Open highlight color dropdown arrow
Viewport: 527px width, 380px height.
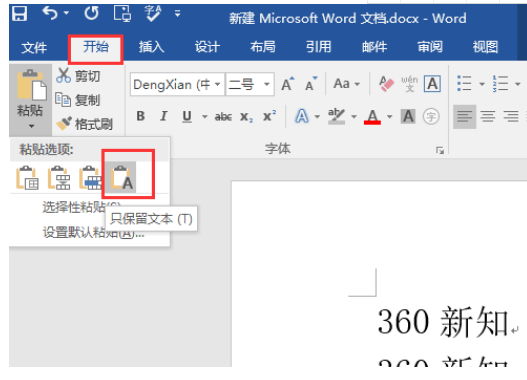pos(354,117)
